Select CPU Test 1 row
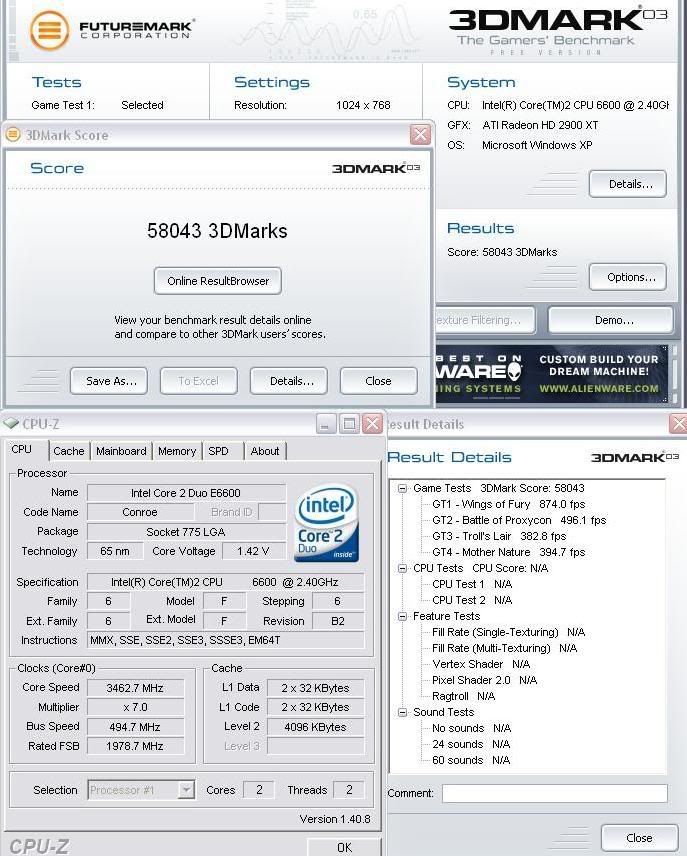Viewport: 687px width, 856px height. tap(472, 584)
